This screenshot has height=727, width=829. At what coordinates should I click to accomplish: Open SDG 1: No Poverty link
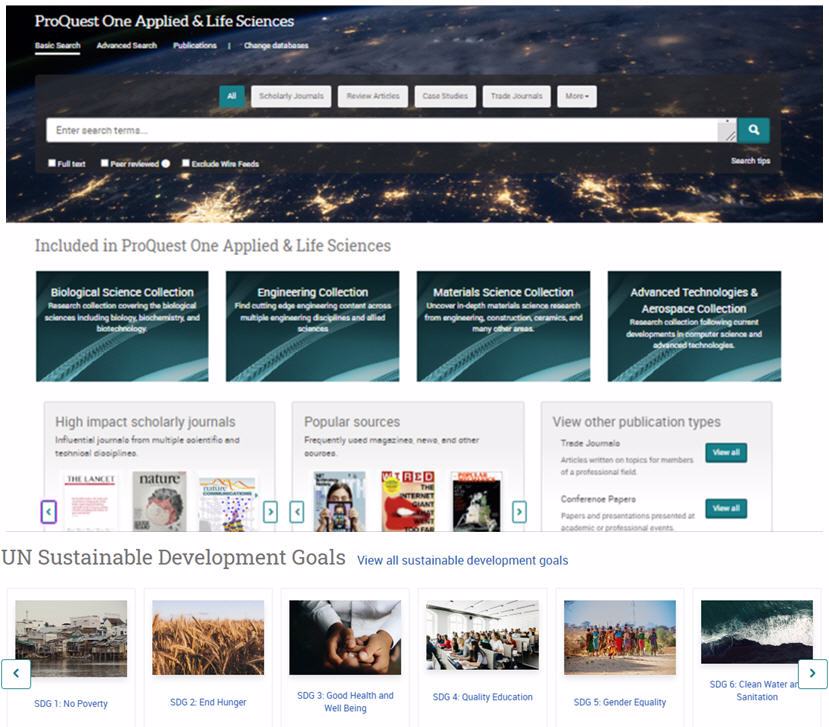[x=71, y=704]
